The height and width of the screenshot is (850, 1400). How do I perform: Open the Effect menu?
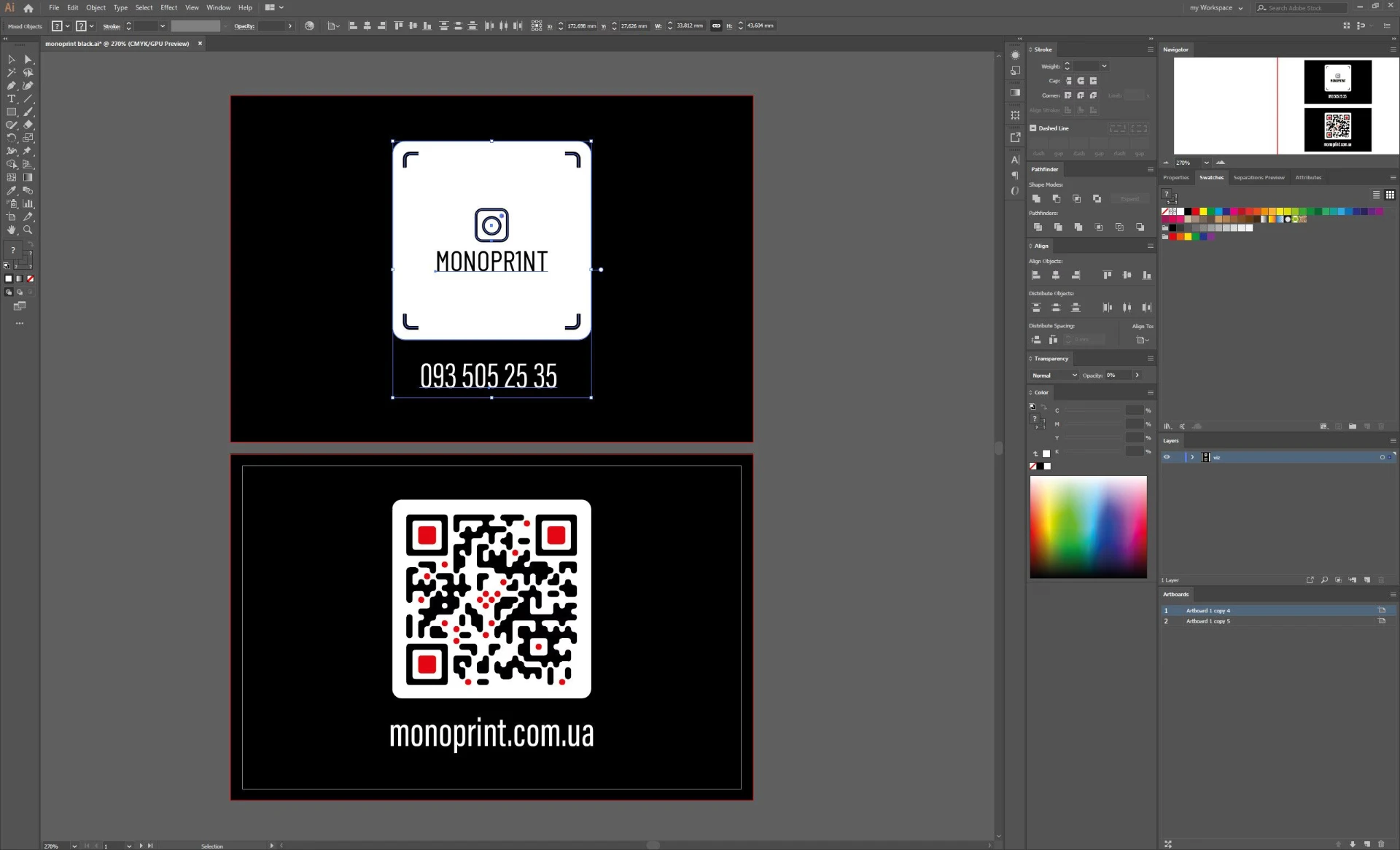168,8
